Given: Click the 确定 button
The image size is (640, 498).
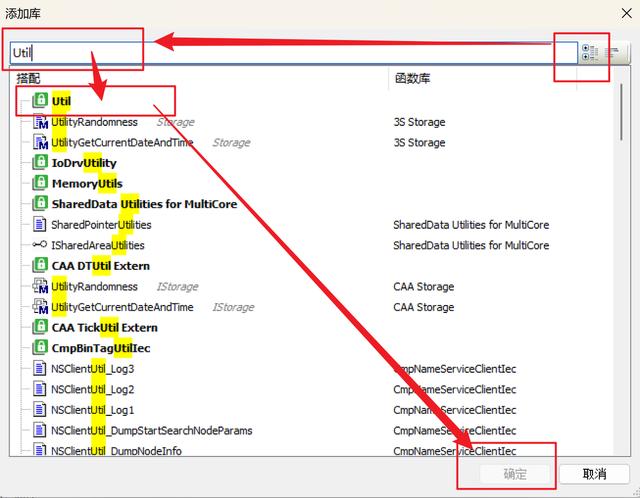Looking at the screenshot, I should click(514, 474).
